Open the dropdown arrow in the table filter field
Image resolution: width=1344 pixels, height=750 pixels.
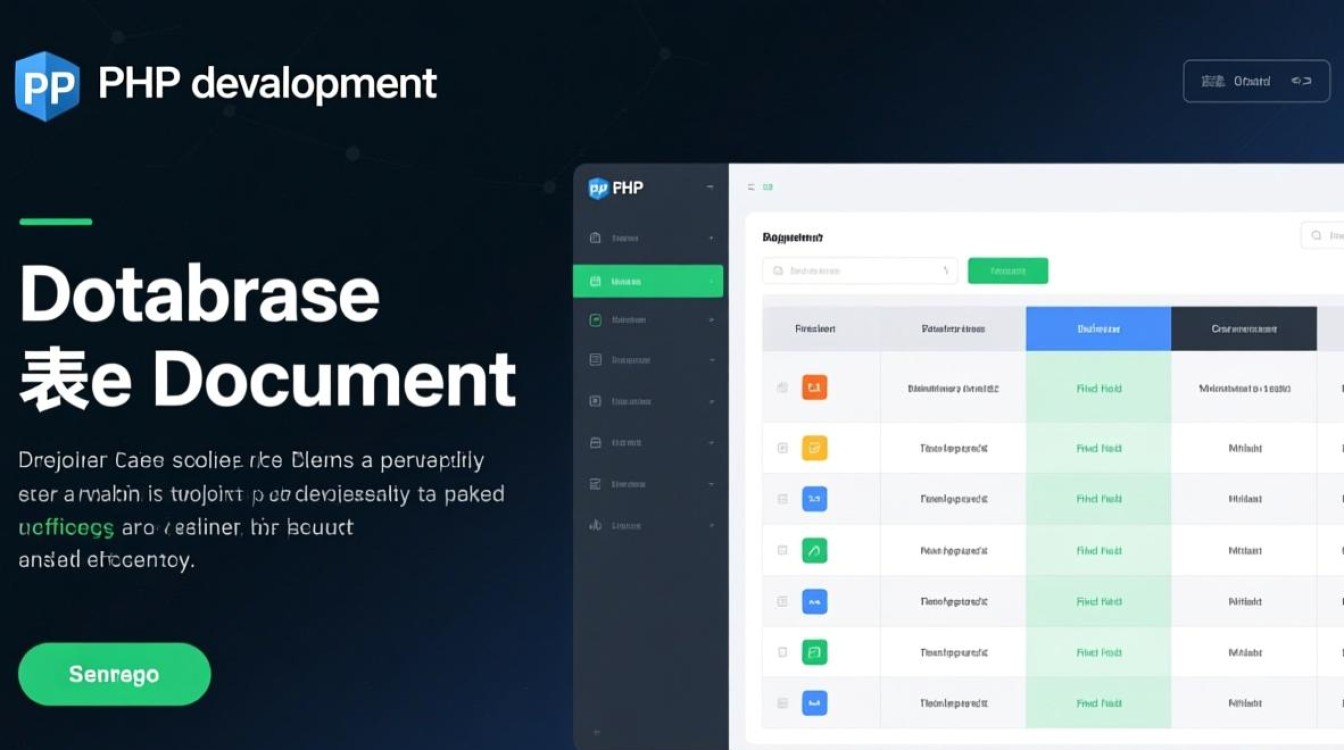(945, 271)
